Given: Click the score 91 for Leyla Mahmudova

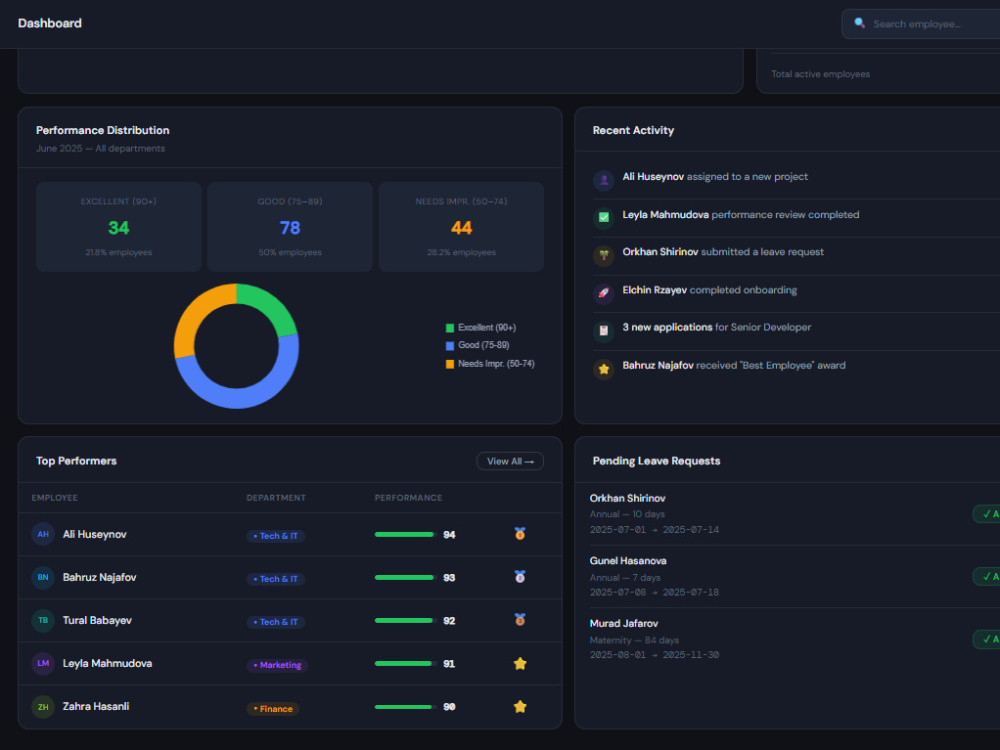Looking at the screenshot, I should 449,664.
